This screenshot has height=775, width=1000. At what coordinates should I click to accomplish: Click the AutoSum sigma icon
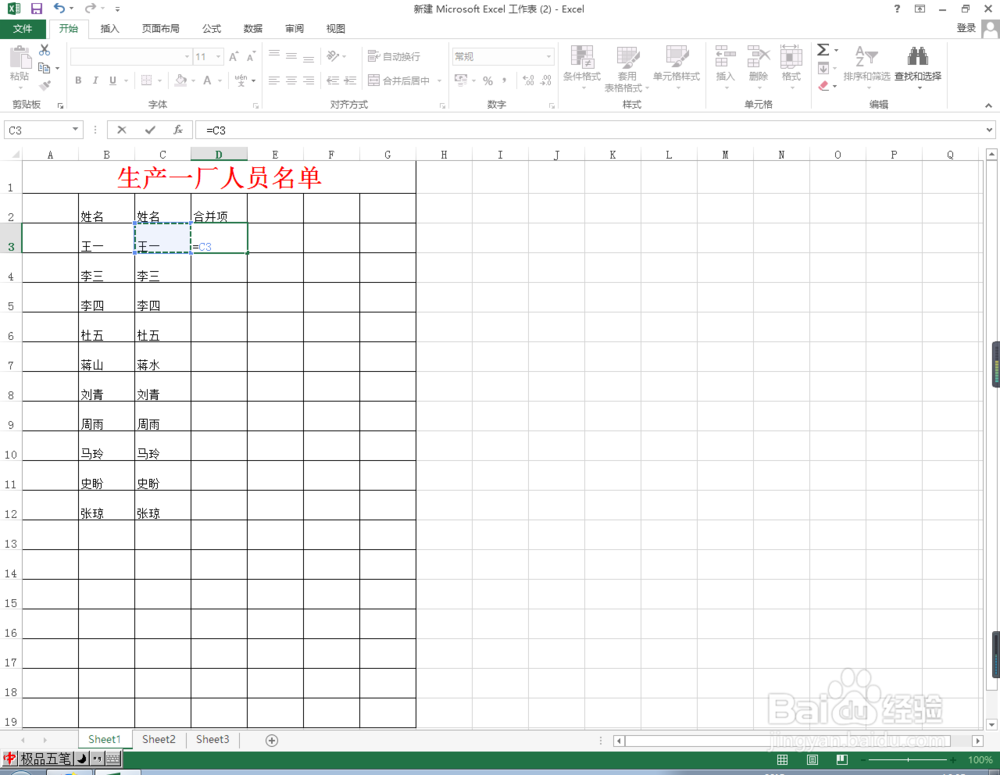tap(823, 50)
